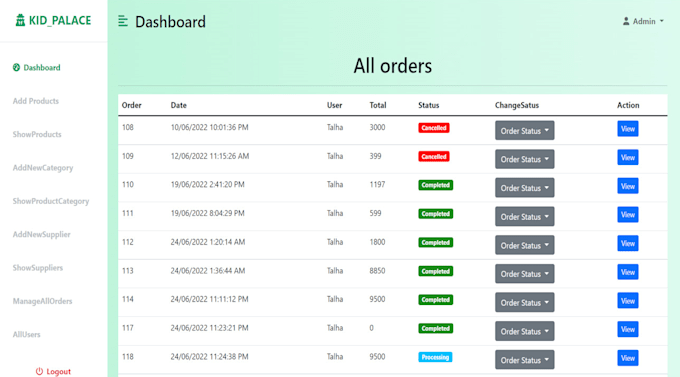680x377 pixels.
Task: Open Order Status dropdown for order 109
Action: pyautogui.click(x=524, y=159)
